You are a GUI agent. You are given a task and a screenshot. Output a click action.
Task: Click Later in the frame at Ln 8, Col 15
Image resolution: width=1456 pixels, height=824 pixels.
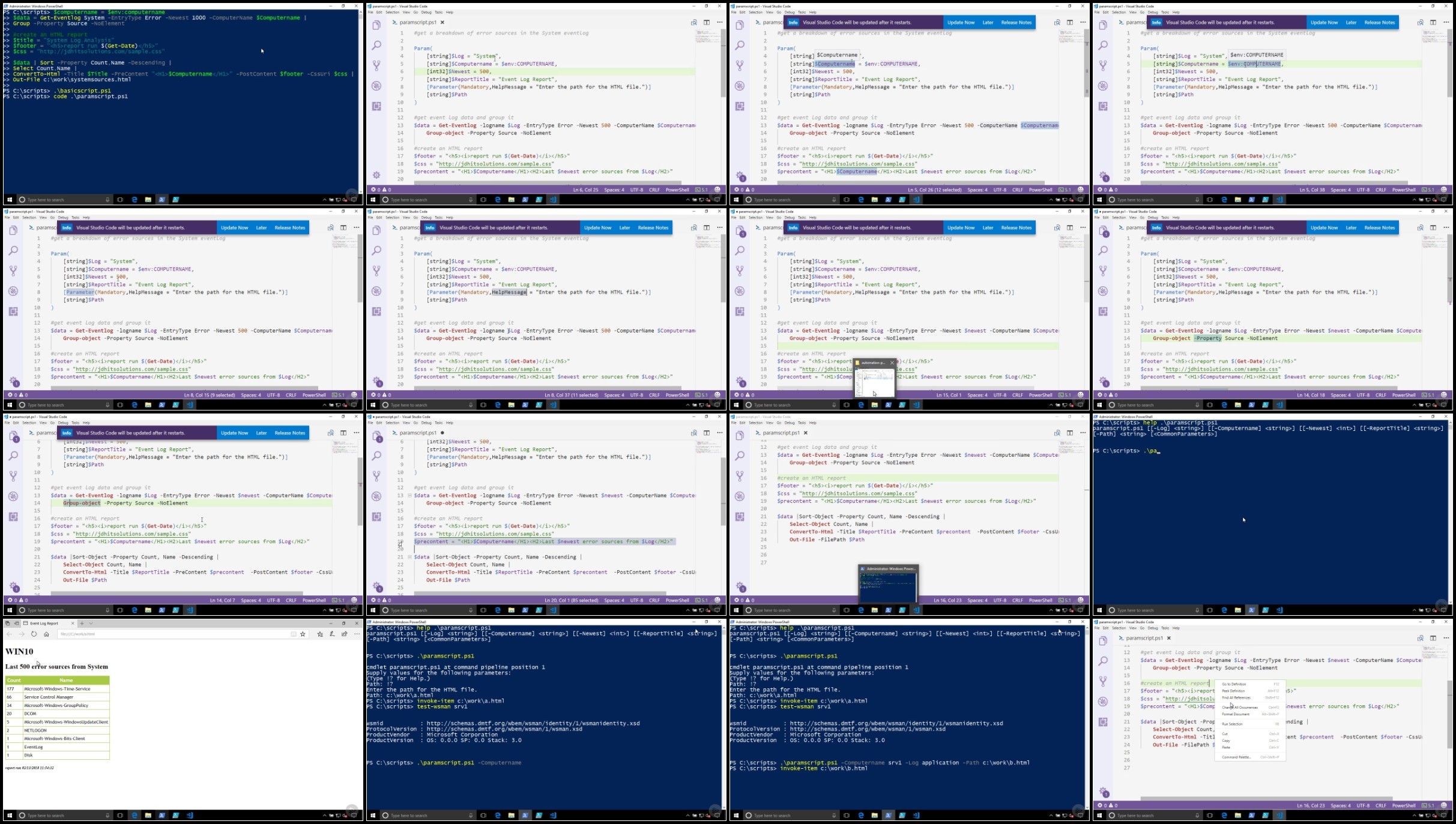pyautogui.click(x=261, y=227)
